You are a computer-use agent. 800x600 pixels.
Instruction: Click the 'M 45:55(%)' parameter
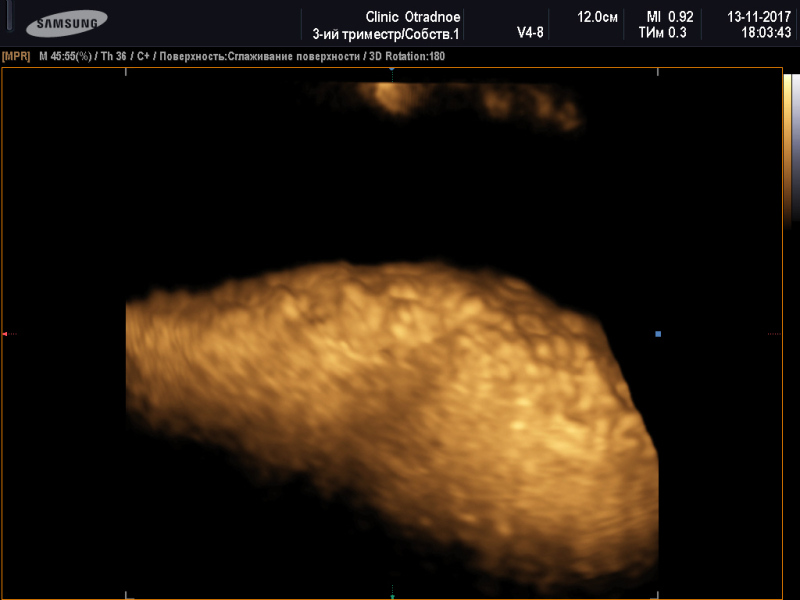(65, 57)
